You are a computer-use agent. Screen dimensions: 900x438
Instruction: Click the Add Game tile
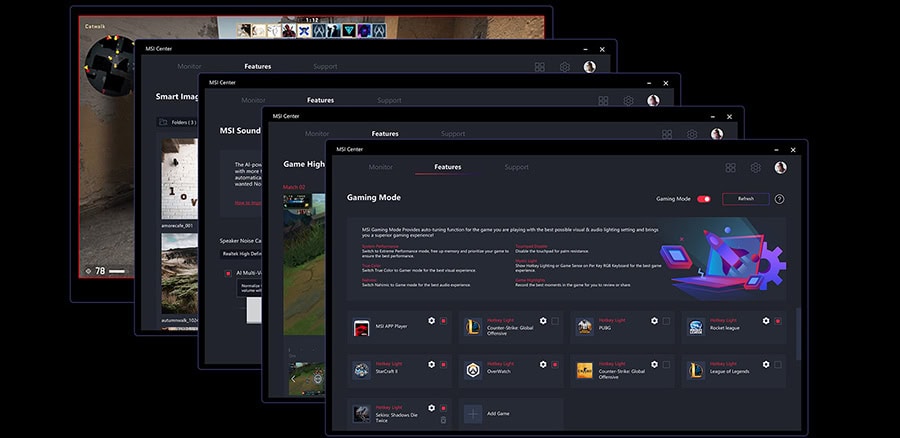[x=512, y=414]
